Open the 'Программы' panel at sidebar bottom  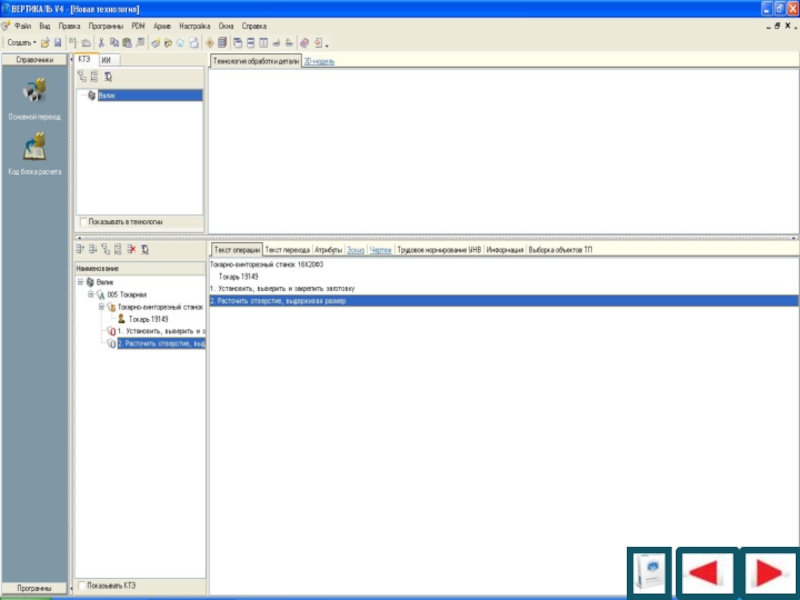coord(35,588)
